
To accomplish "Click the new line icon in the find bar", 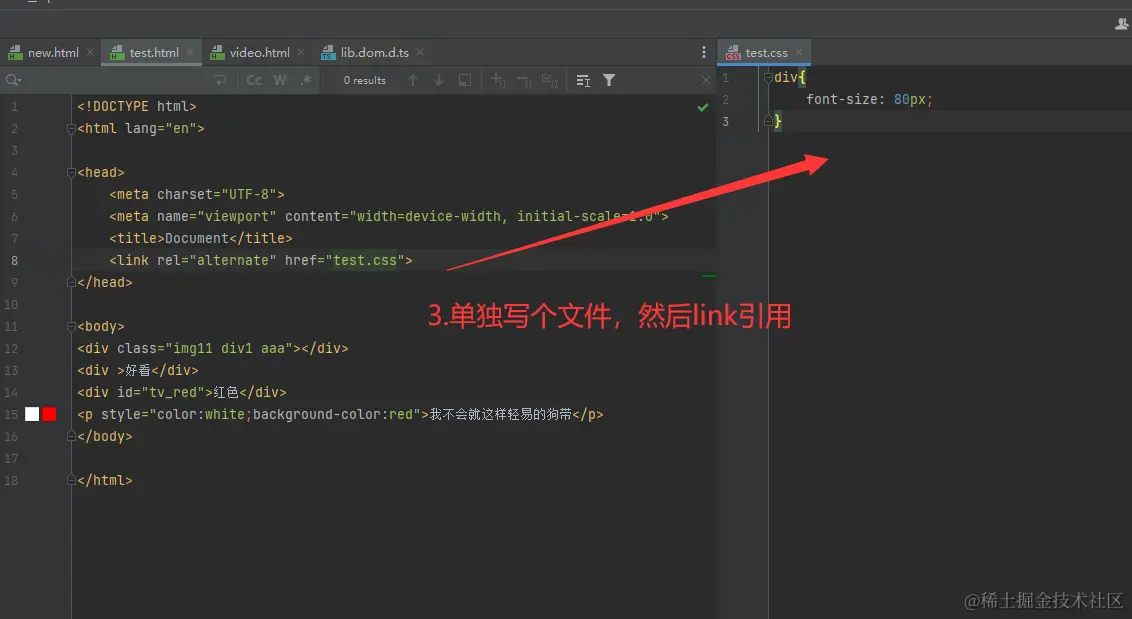I will pyautogui.click(x=221, y=80).
